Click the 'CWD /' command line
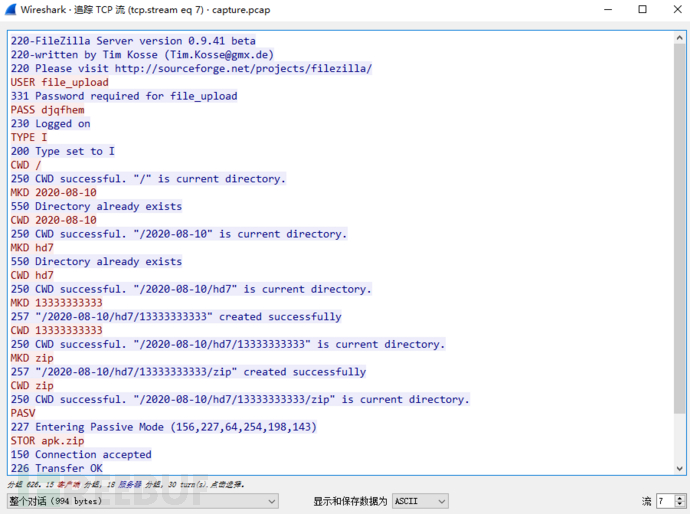 click(26, 165)
